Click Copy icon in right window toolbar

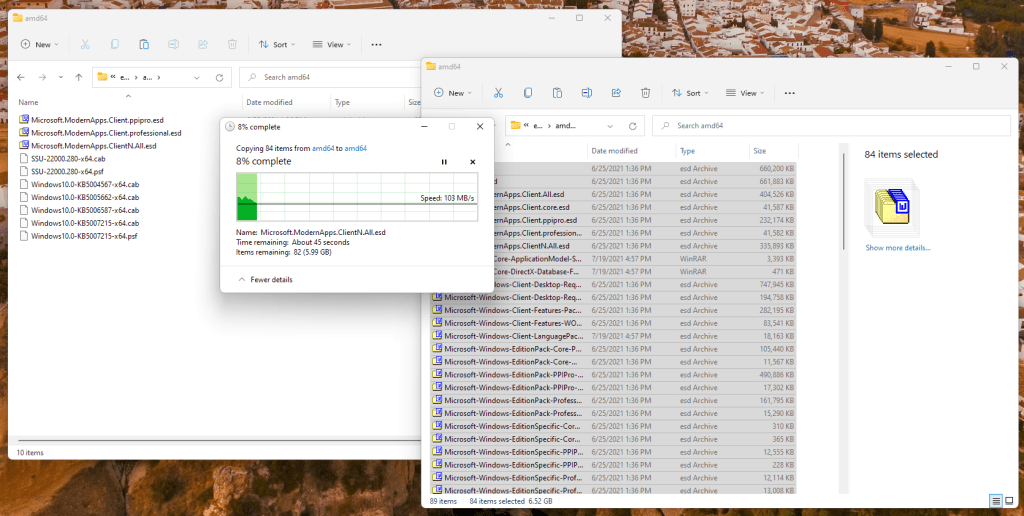[528, 93]
